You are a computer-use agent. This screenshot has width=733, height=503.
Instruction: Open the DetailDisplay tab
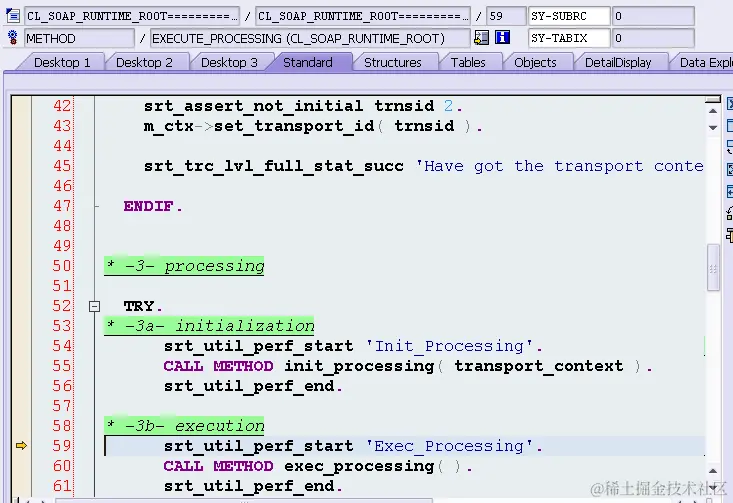(x=618, y=63)
